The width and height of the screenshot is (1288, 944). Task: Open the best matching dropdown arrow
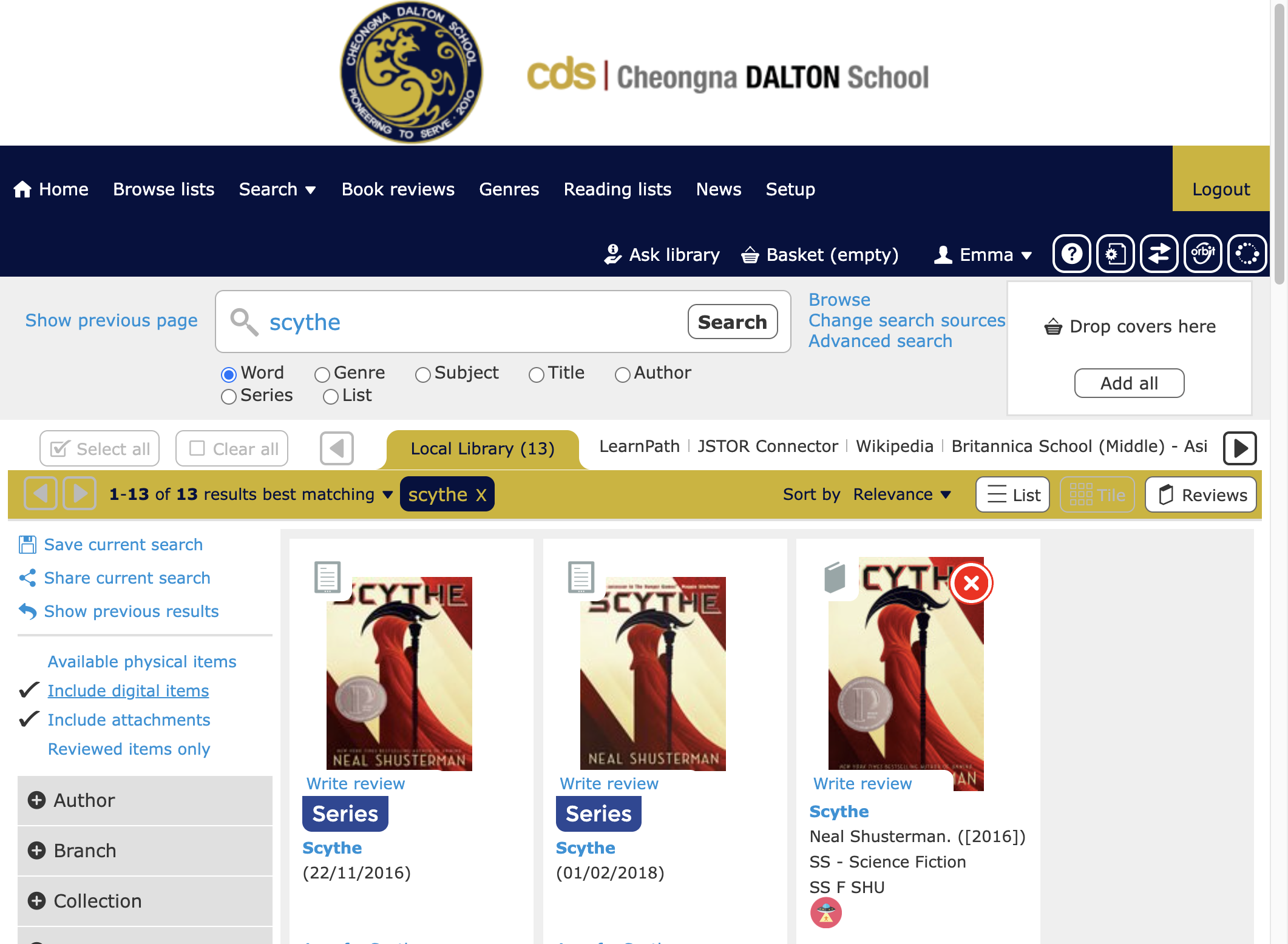coord(388,494)
